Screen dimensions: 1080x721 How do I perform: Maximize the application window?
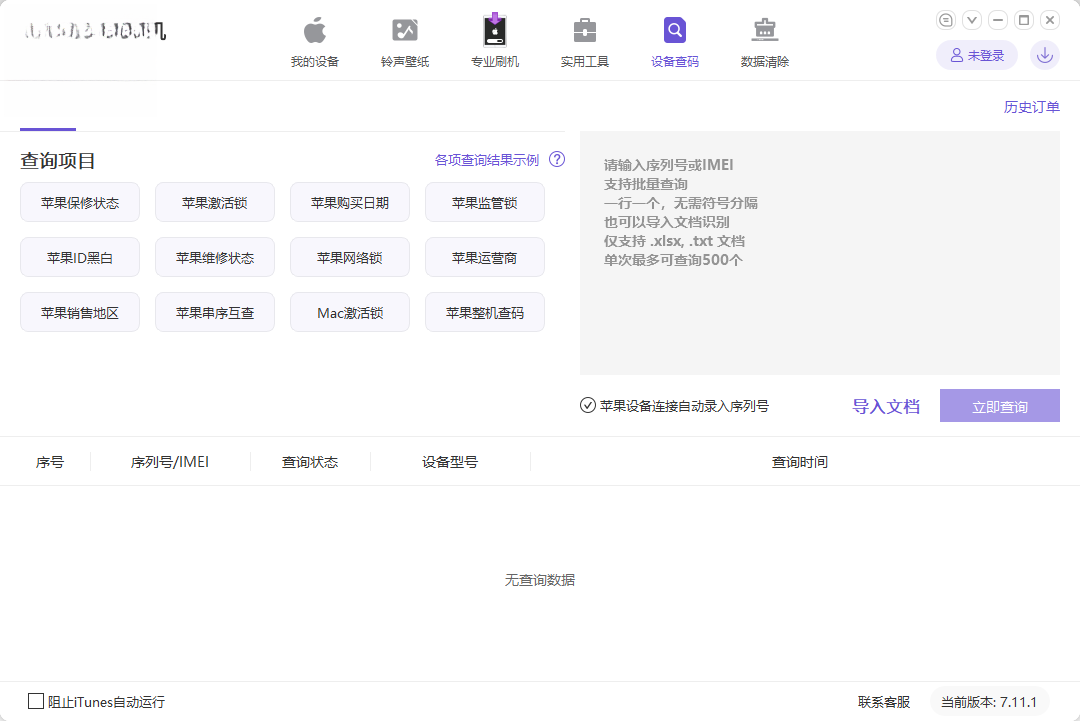[x=1024, y=20]
